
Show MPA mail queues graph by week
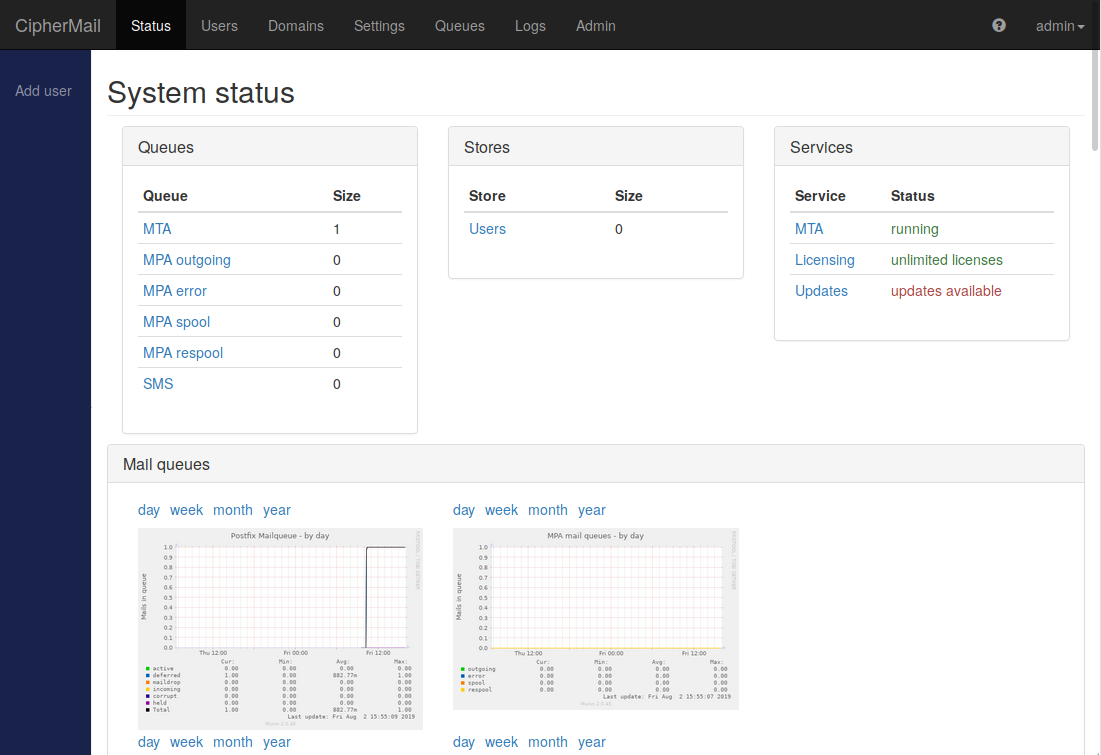point(501,510)
